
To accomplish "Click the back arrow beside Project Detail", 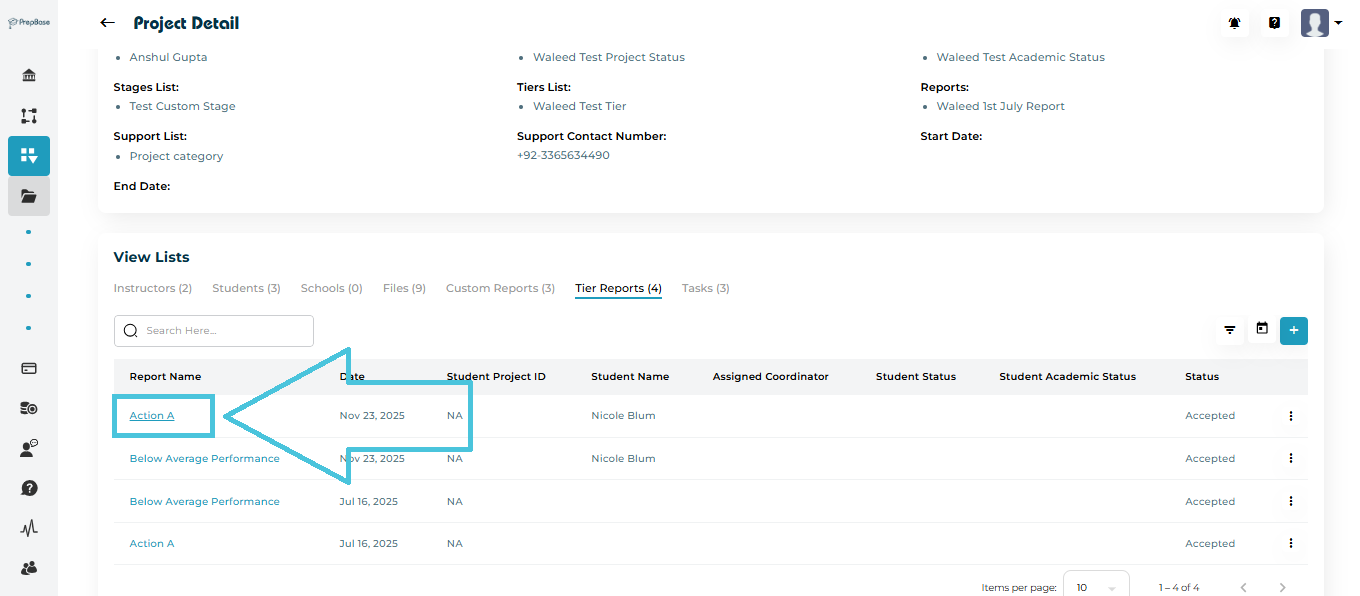I will pos(107,23).
